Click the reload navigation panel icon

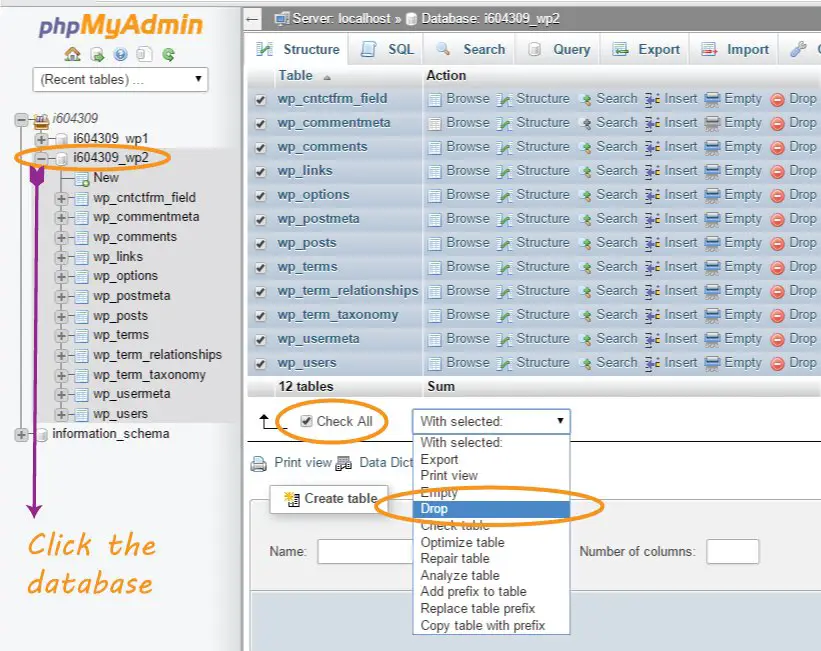pyautogui.click(x=168, y=54)
